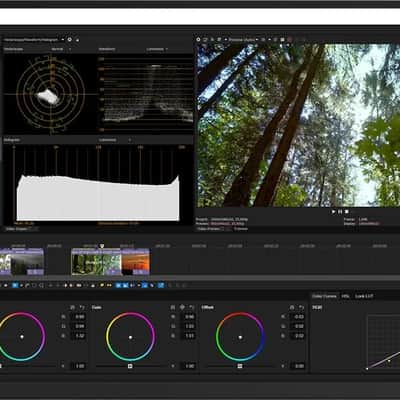Play the video in the preview window

(x=333, y=211)
